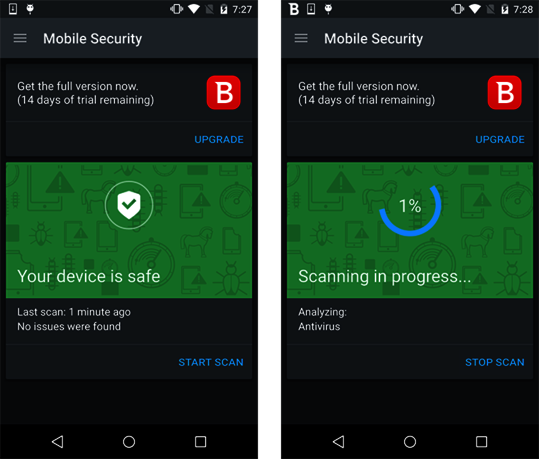Open hamburger menu on left phone screen

pos(20,38)
